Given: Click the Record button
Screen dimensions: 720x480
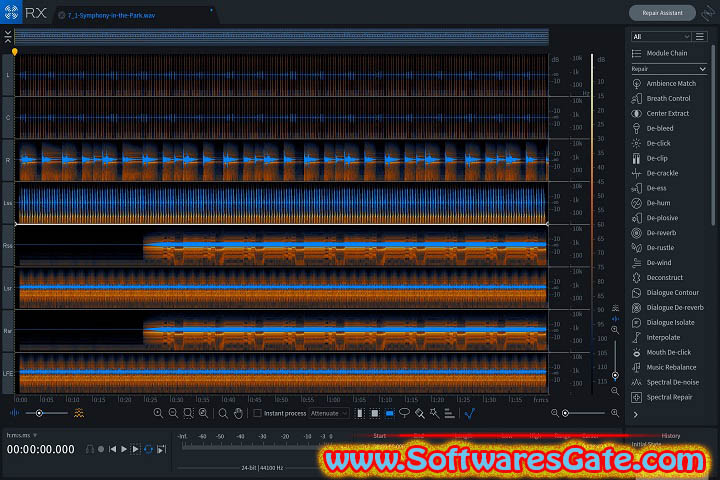Looking at the screenshot, I should pos(101,449).
